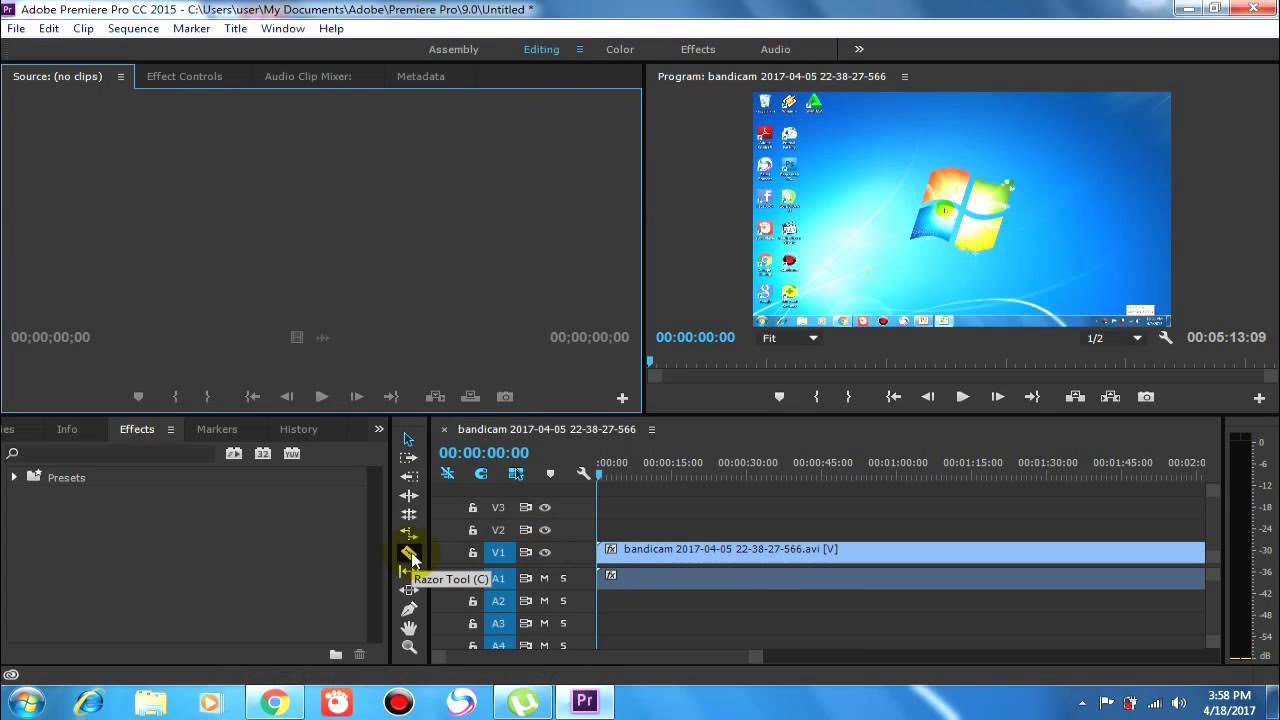Viewport: 1280px width, 720px height.
Task: Open History panel tab
Action: (298, 429)
